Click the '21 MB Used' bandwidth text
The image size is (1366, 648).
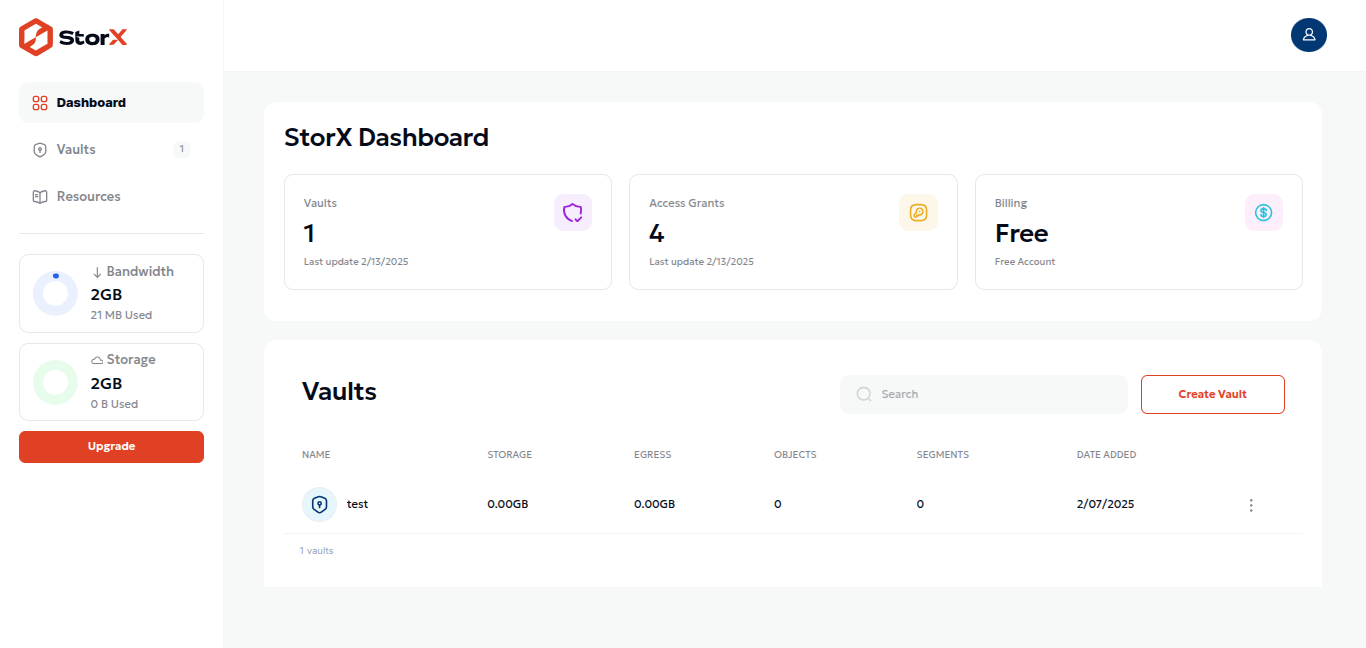pos(121,315)
